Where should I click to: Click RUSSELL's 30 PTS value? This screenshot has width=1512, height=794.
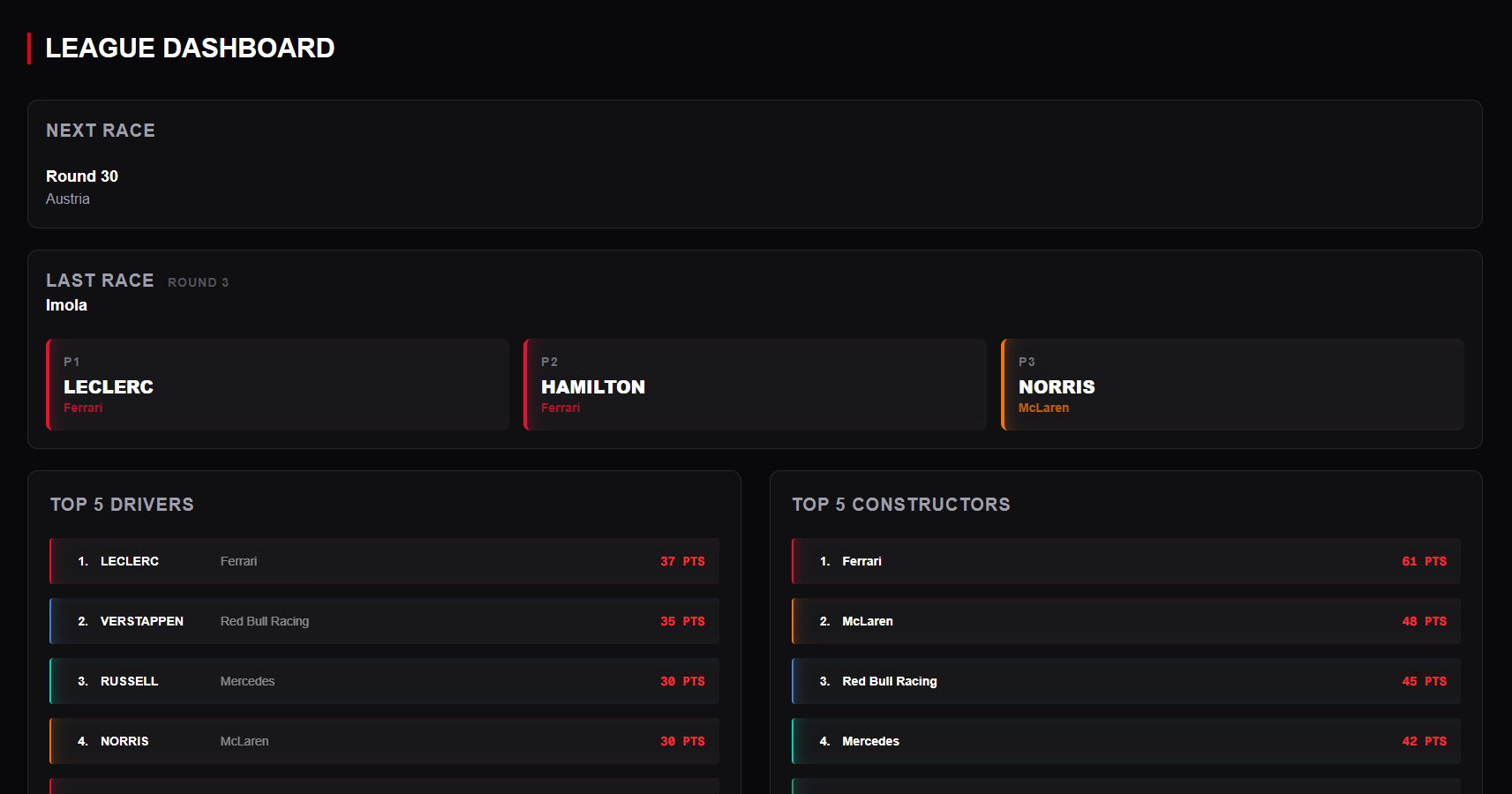pos(682,681)
